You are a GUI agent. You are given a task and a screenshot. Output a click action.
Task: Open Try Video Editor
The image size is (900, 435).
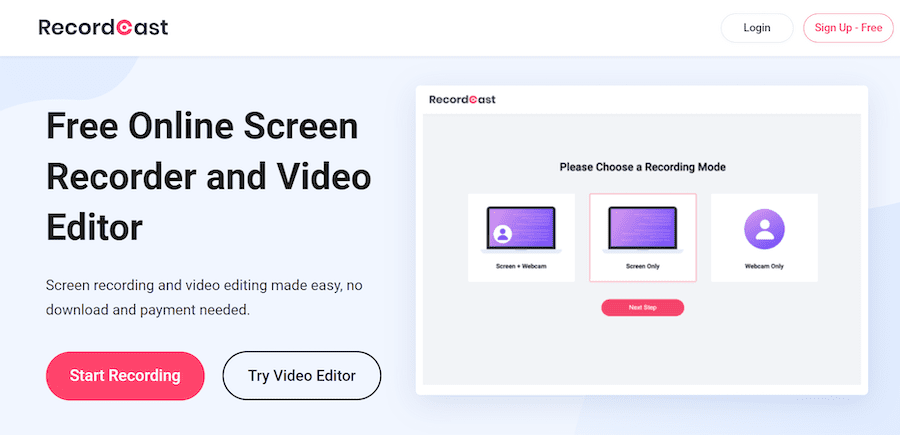click(302, 376)
